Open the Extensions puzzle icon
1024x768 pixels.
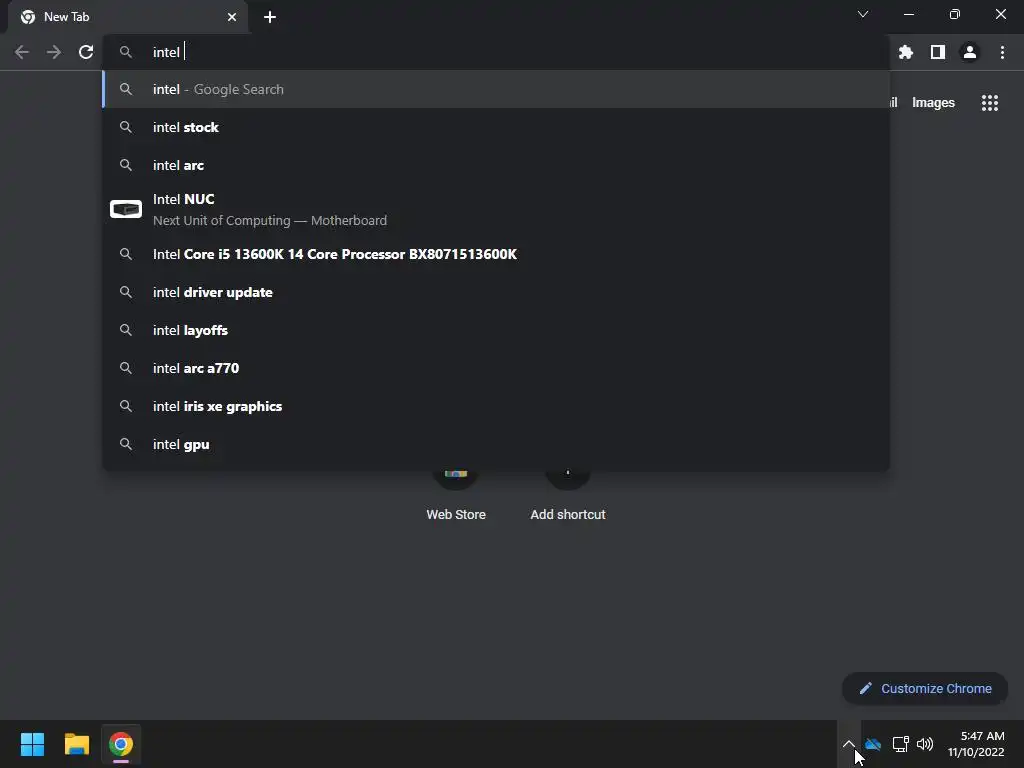point(905,52)
